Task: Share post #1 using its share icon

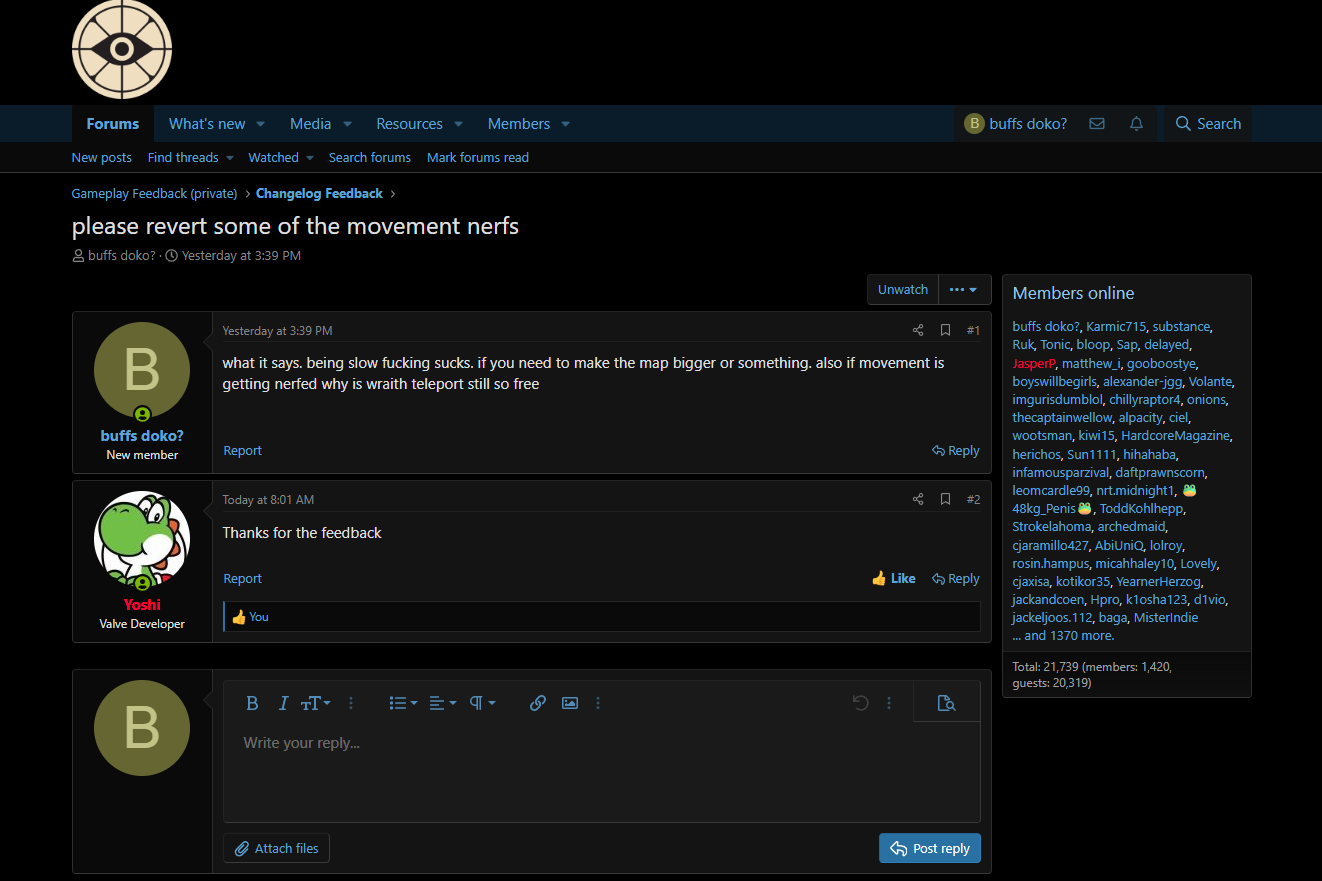Action: pos(918,330)
